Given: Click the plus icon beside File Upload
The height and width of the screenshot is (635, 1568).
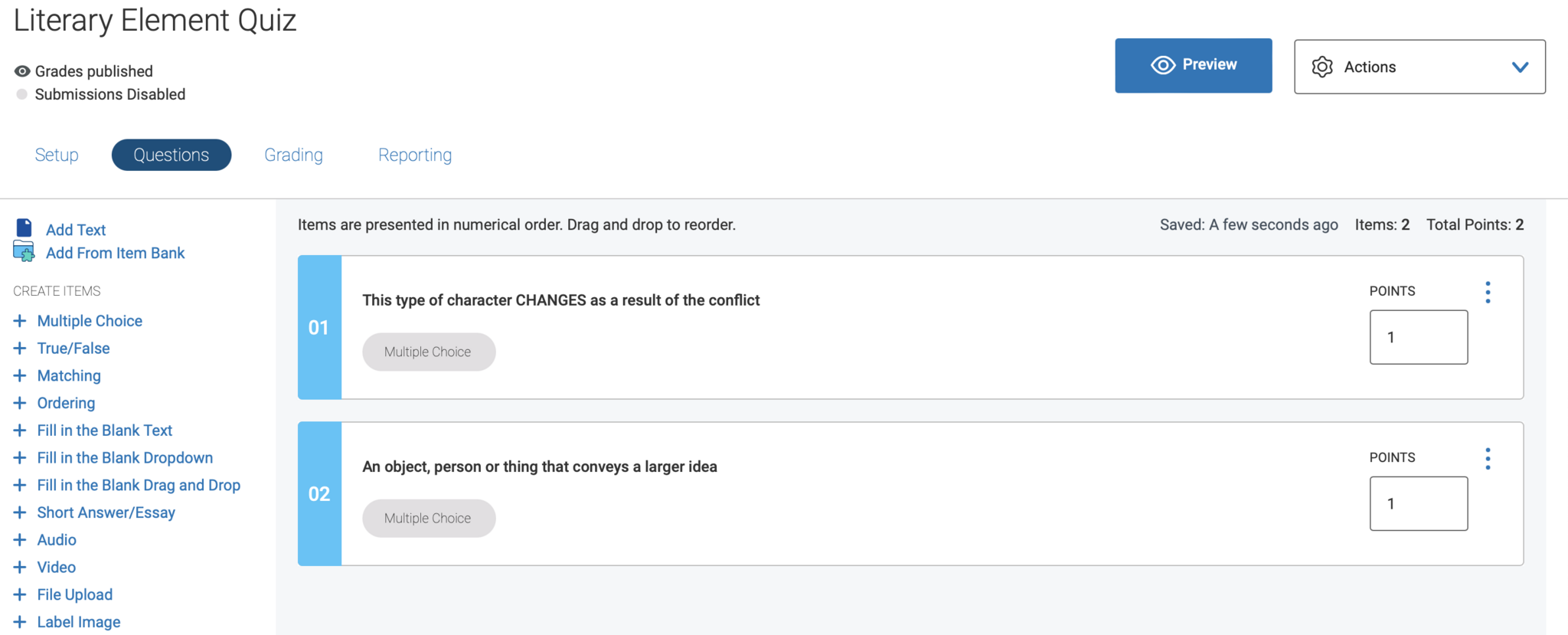Looking at the screenshot, I should pyautogui.click(x=20, y=594).
